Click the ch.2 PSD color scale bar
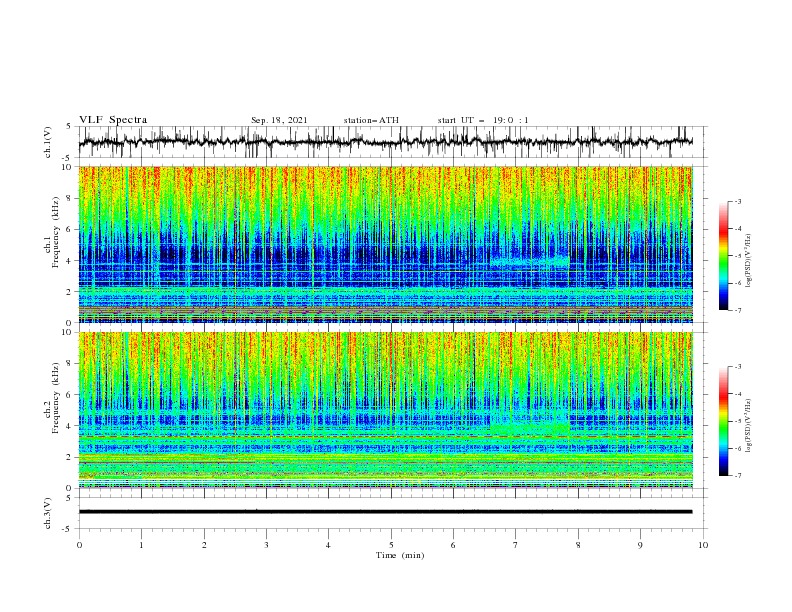 [x=723, y=421]
